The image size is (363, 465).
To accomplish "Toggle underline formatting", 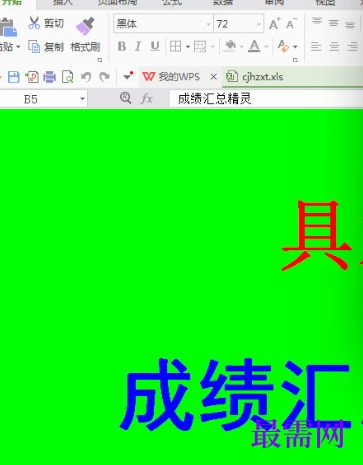I will tap(155, 46).
